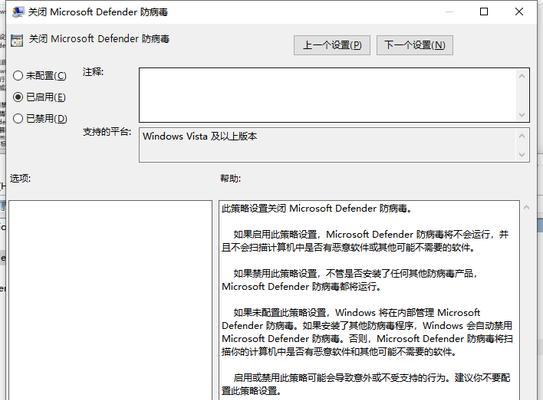The image size is (543, 400).
Task: Close the Microsoft Defender policy dialog
Action: pyautogui.click(x=519, y=12)
